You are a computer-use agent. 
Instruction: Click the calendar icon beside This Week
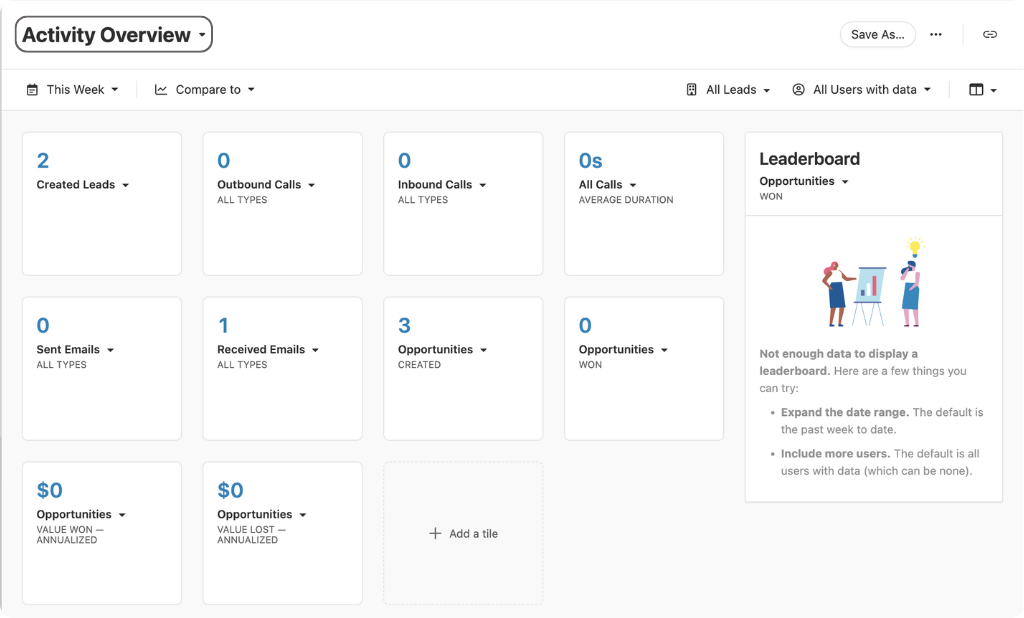[x=32, y=89]
